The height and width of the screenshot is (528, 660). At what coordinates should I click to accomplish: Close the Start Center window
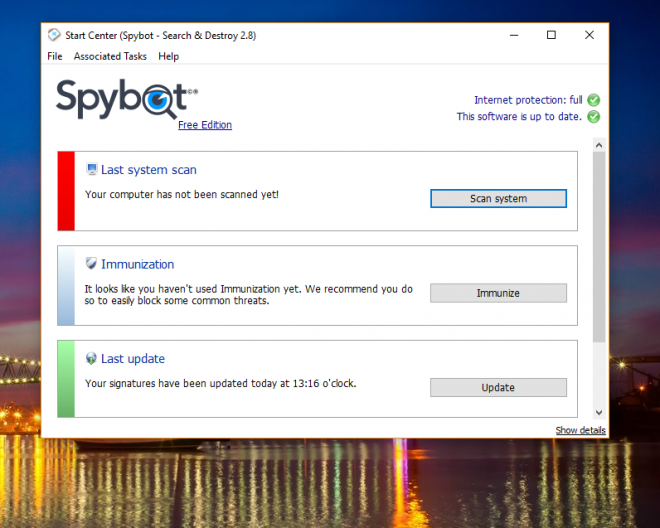[589, 35]
